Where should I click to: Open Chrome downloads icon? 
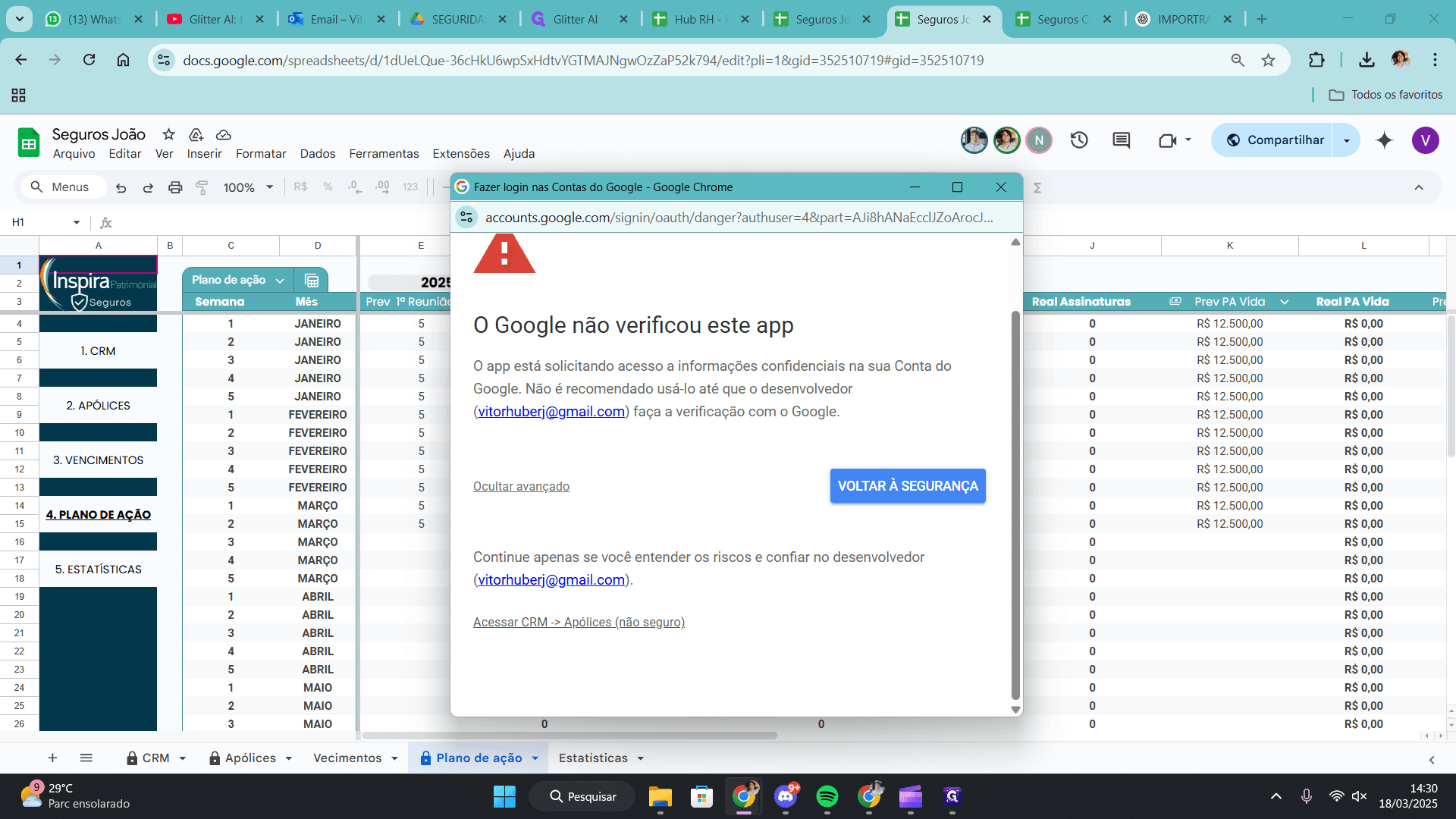(1367, 60)
